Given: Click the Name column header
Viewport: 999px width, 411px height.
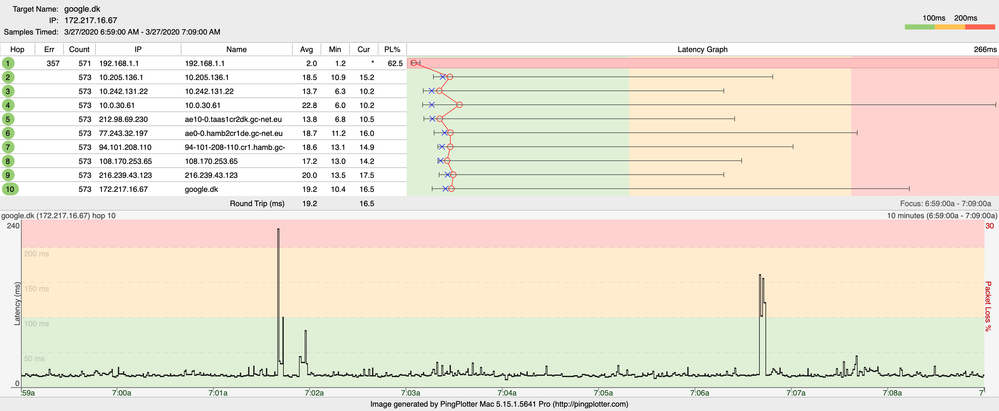Looking at the screenshot, I should (x=236, y=48).
